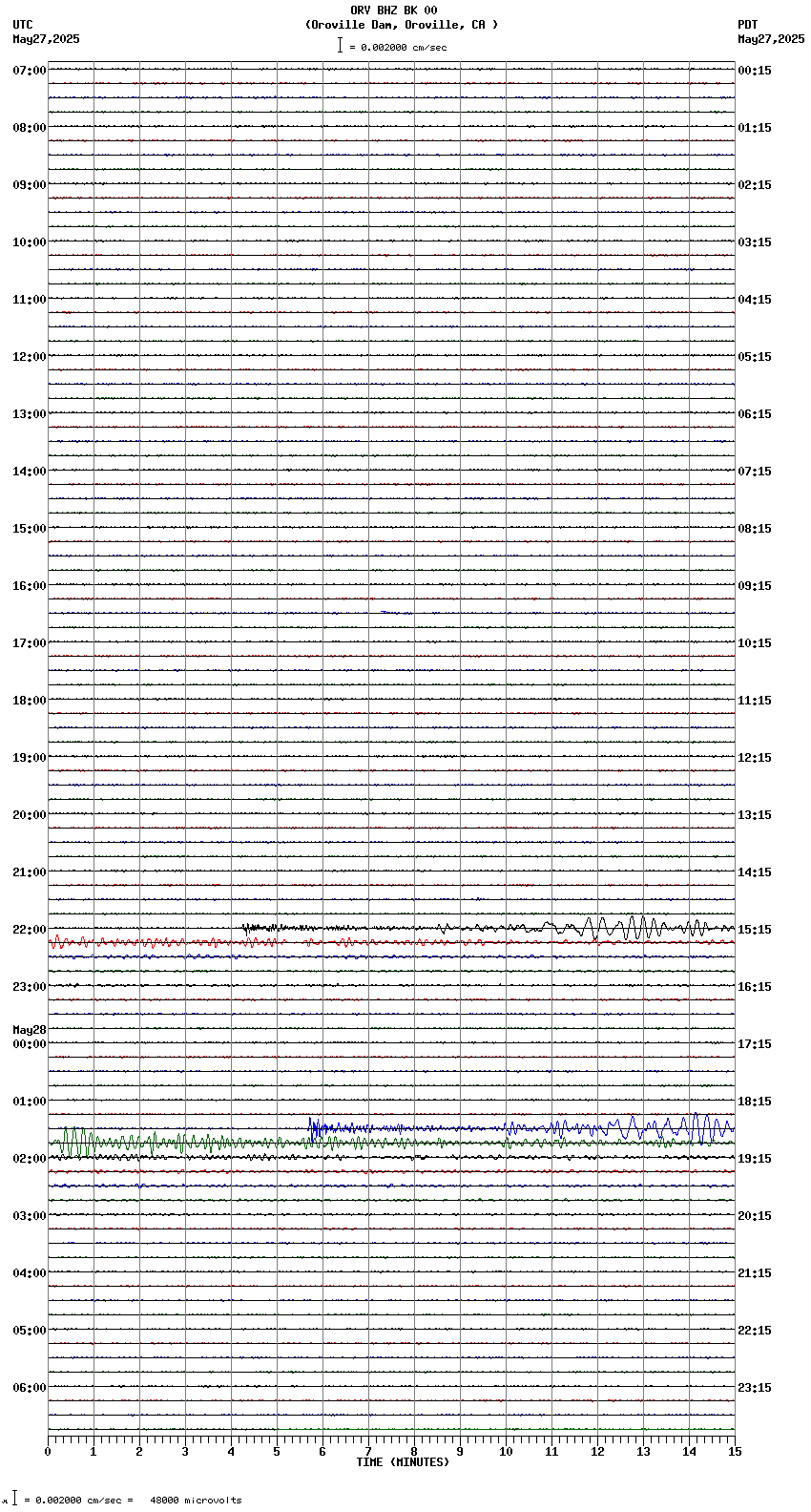The height and width of the screenshot is (1512, 811).
Task: Click the '04:15' PDT time label
Action: pos(755,300)
